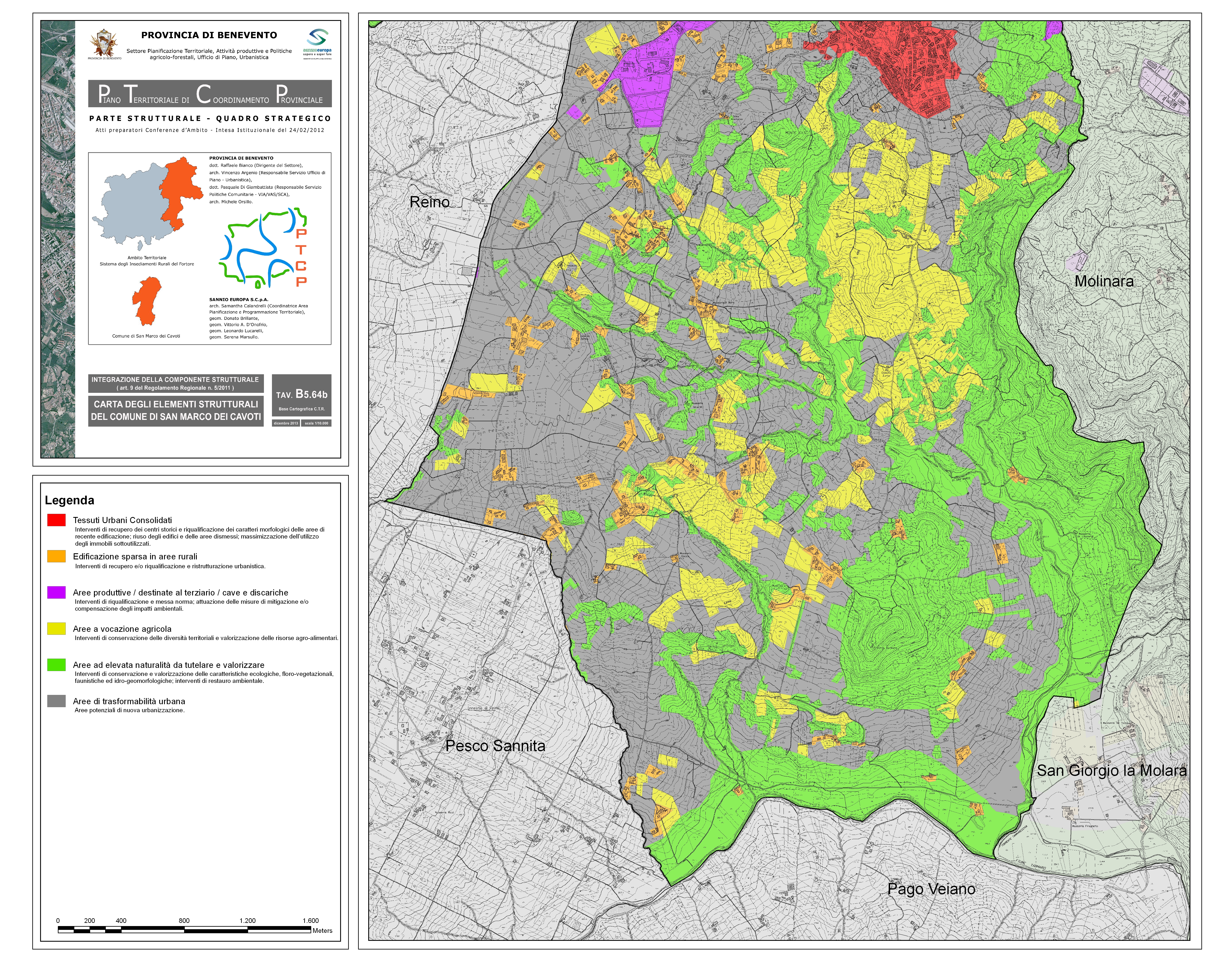
Task: Click 'arch. Michele Orsillo' credit line
Action: (231, 202)
